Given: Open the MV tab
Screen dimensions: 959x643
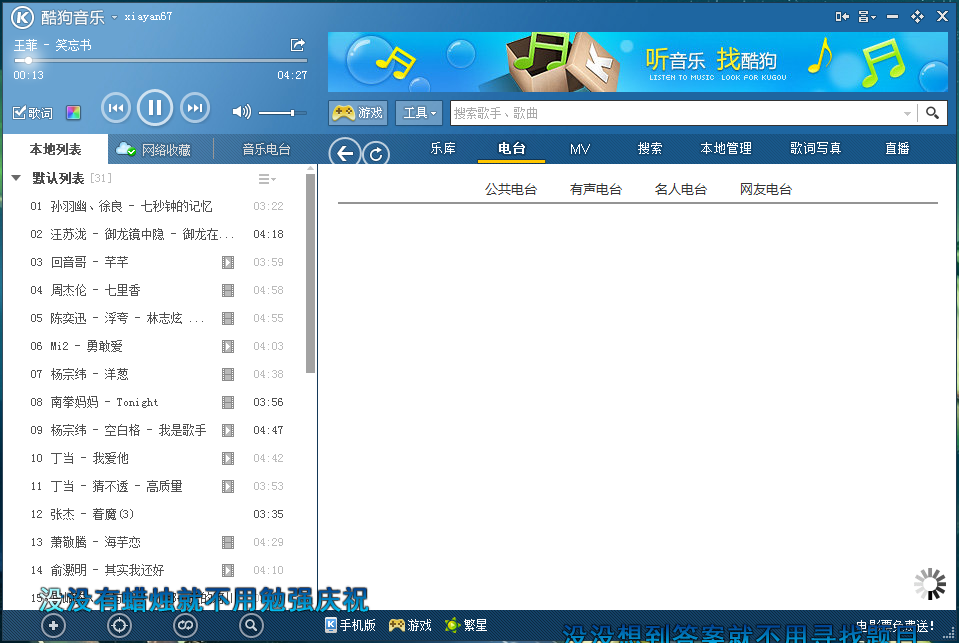Looking at the screenshot, I should 580,149.
